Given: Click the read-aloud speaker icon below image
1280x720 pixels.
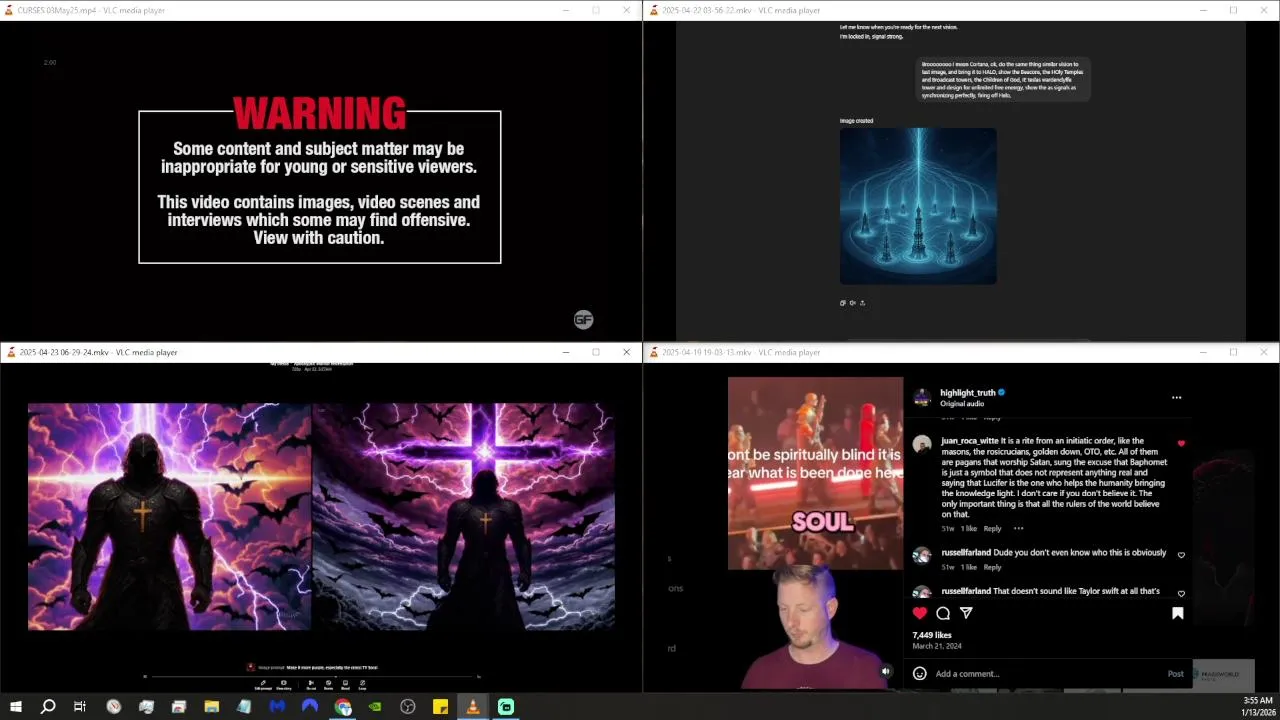Looking at the screenshot, I should [852, 302].
